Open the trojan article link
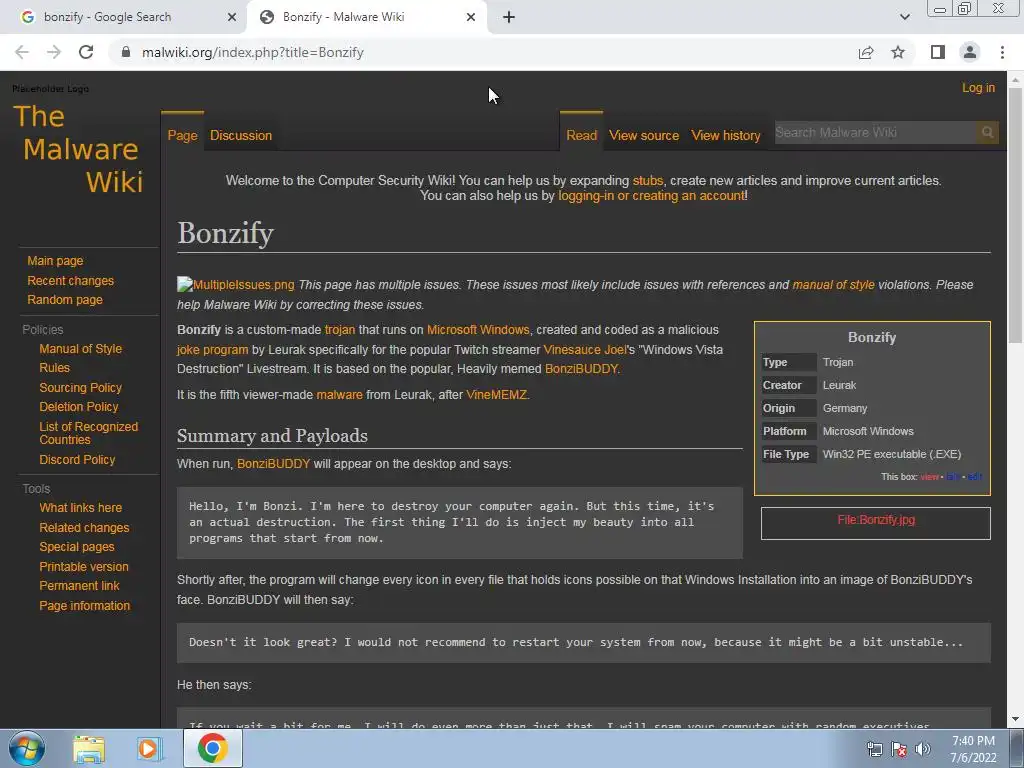 (x=340, y=330)
